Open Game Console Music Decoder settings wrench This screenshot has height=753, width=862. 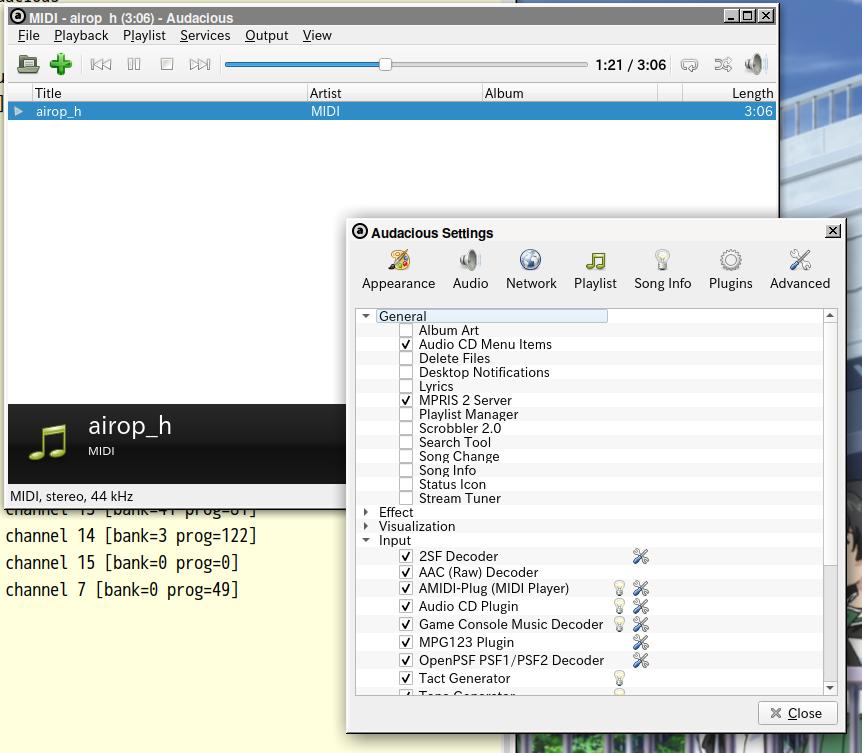pos(640,624)
